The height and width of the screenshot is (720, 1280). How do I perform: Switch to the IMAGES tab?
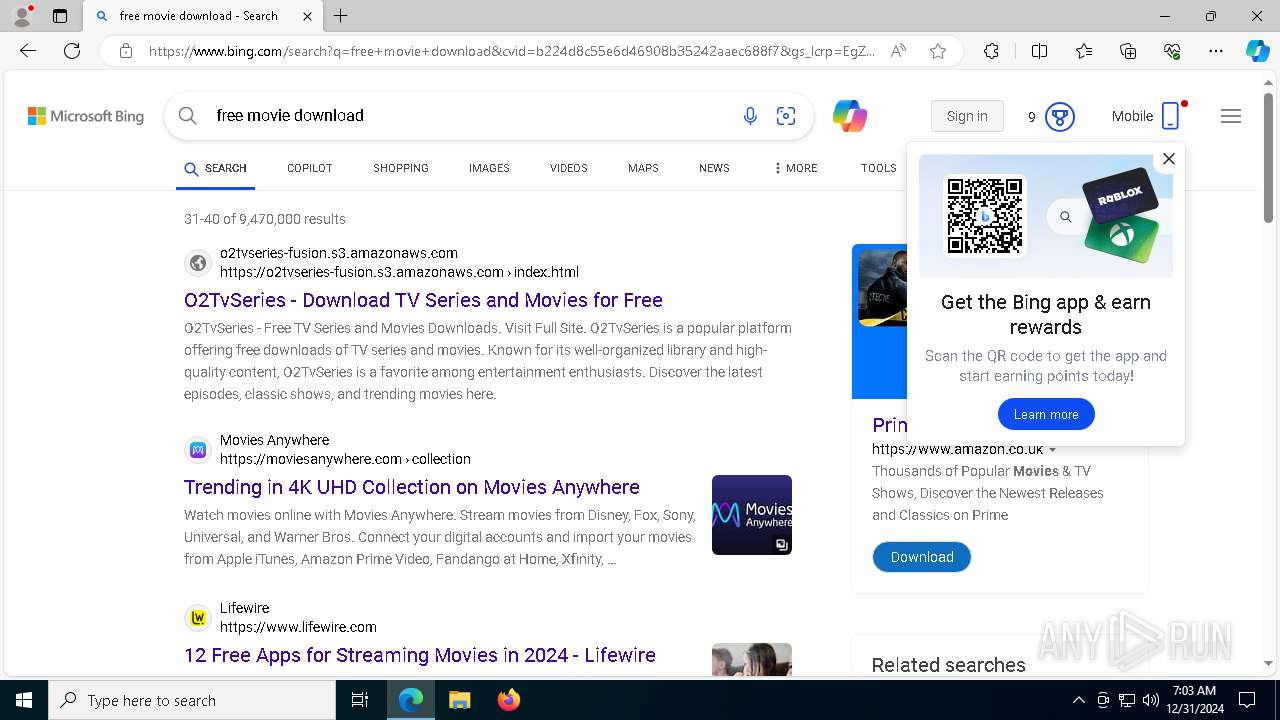click(489, 168)
